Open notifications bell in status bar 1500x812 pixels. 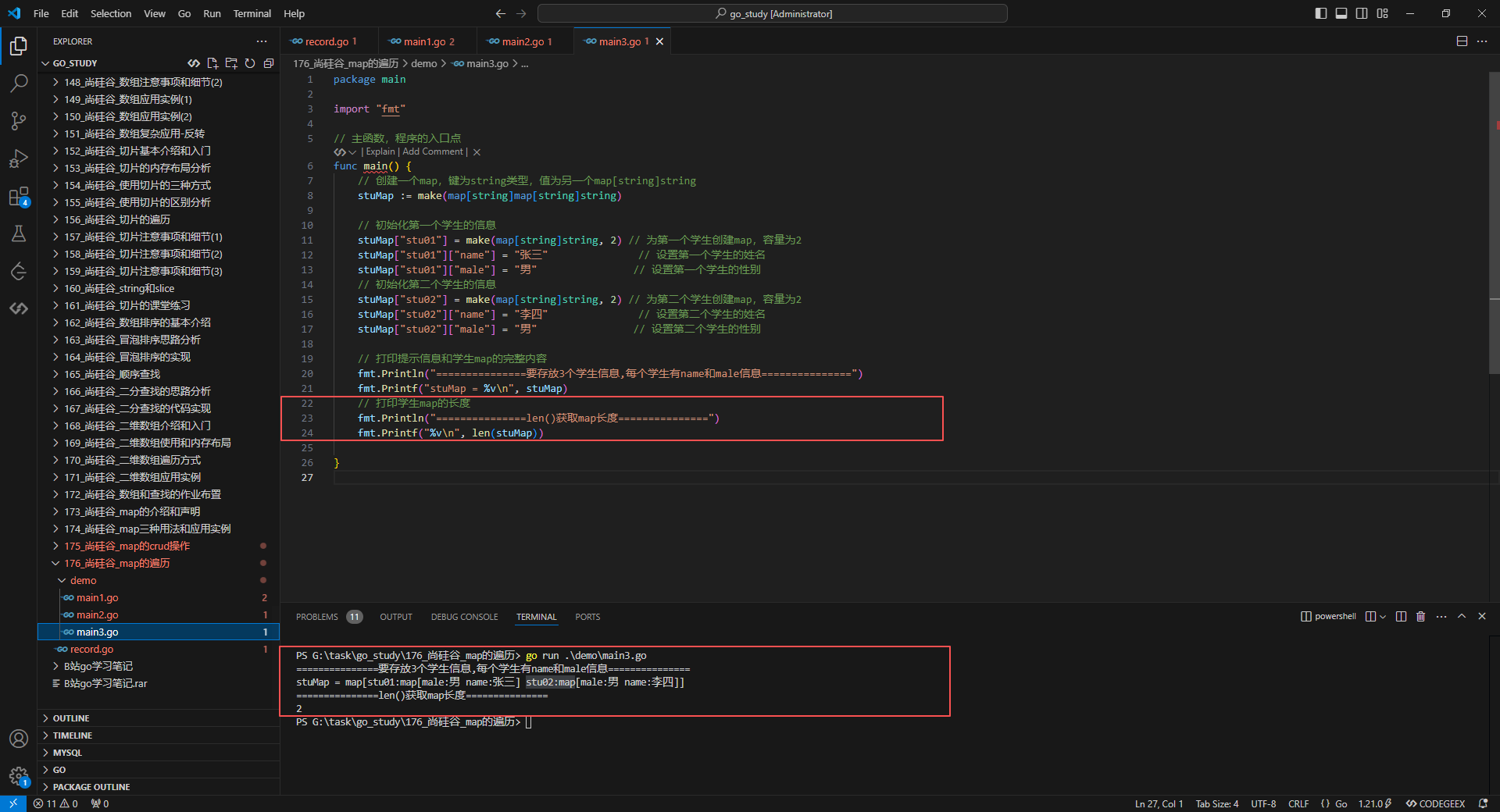(1484, 803)
